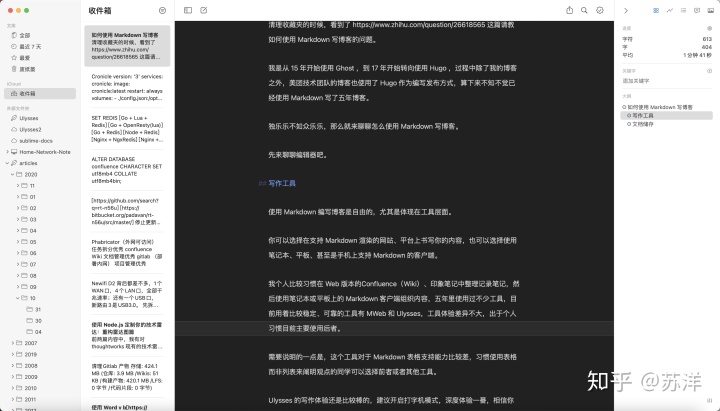This screenshot has width=720, height=411.
Task: Select folder 31 inside folder 10
Action: pos(40,310)
